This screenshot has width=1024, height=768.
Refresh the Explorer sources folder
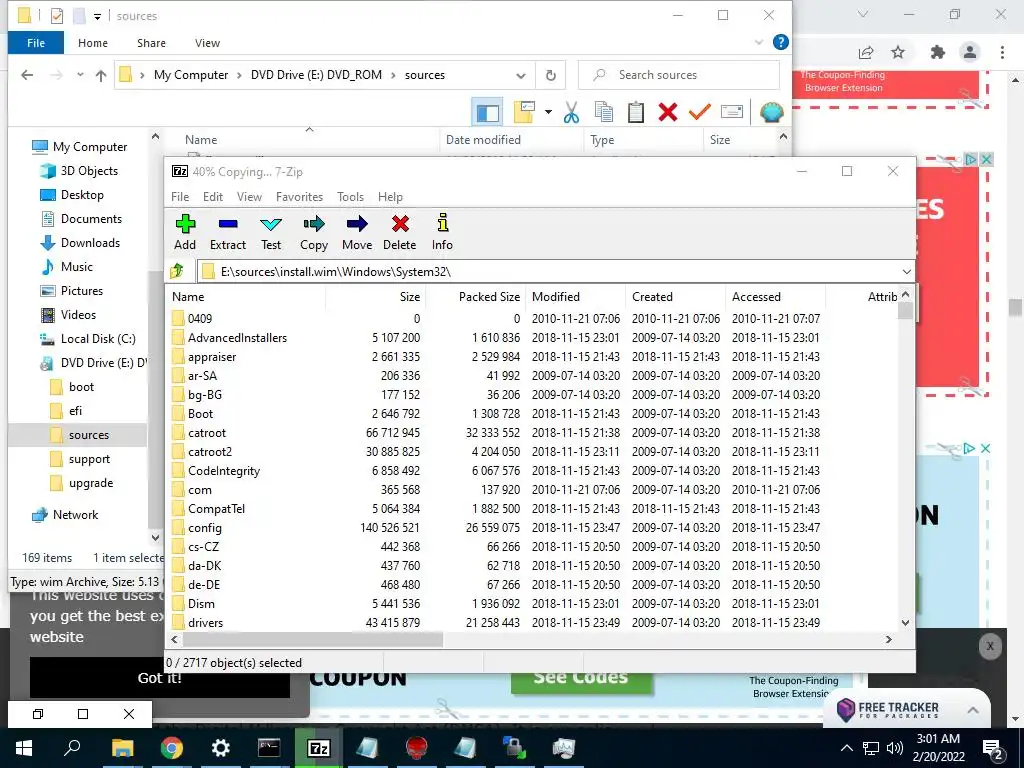(551, 75)
